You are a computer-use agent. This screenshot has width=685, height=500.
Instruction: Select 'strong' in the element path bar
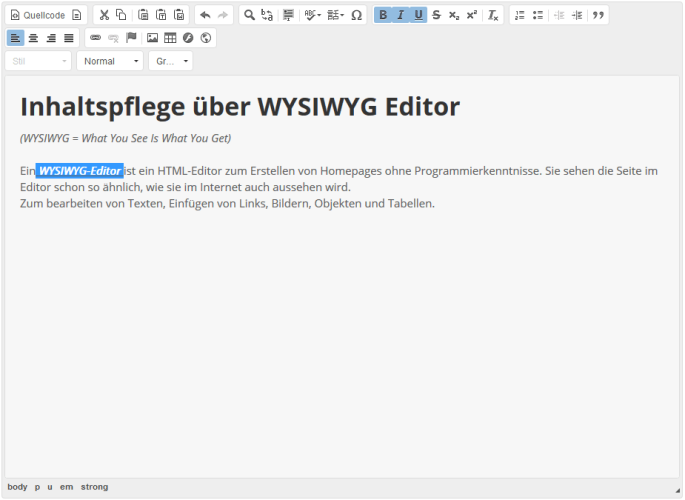(94, 487)
